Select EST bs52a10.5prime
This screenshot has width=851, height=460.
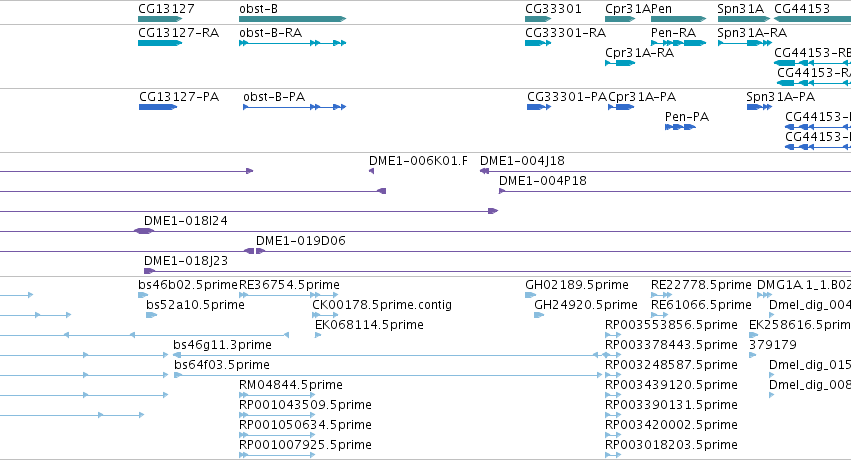(x=195, y=305)
